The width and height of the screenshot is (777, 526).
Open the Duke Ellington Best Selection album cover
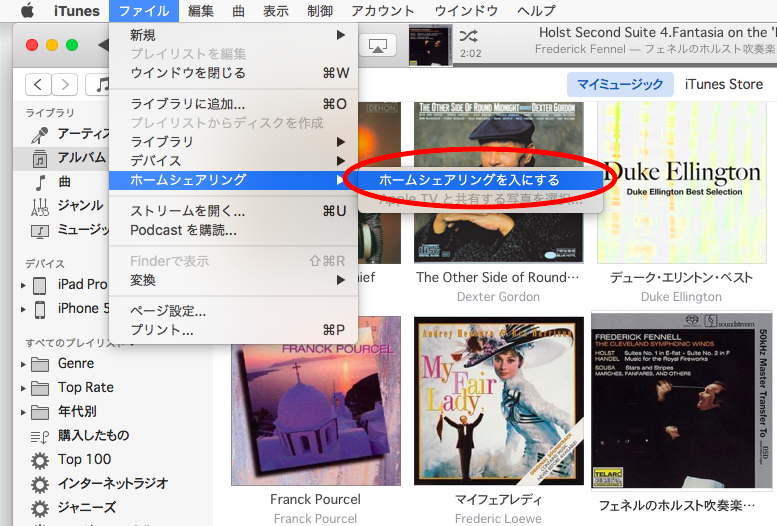pyautogui.click(x=682, y=182)
